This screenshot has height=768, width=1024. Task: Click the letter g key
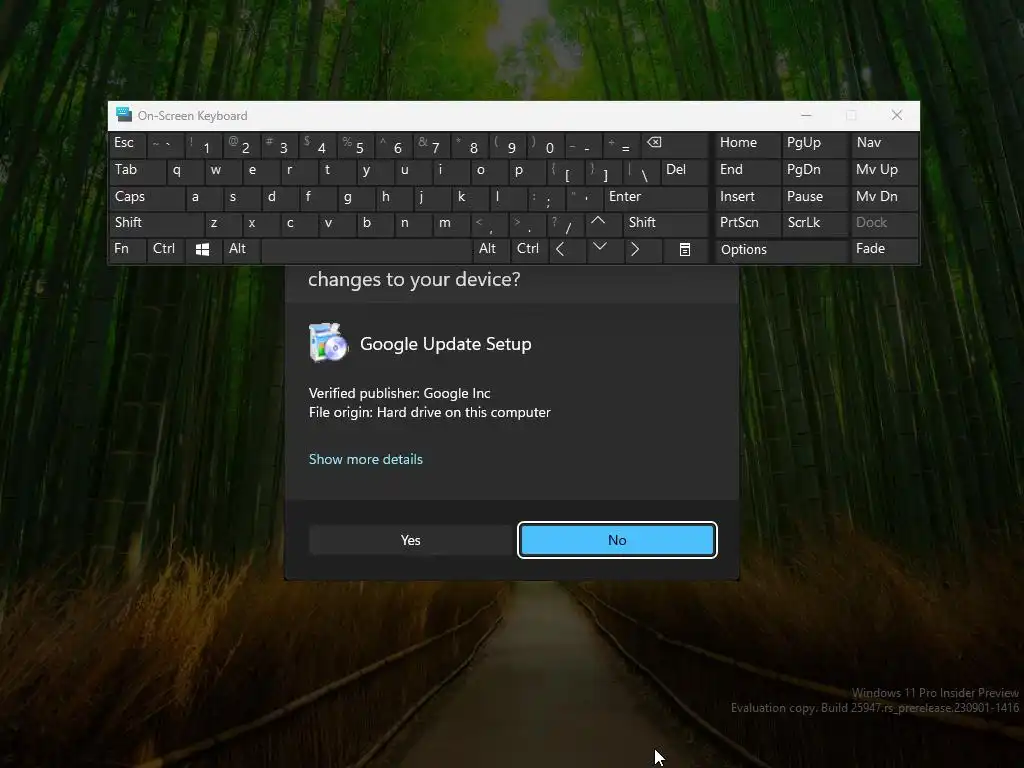[x=356, y=197]
